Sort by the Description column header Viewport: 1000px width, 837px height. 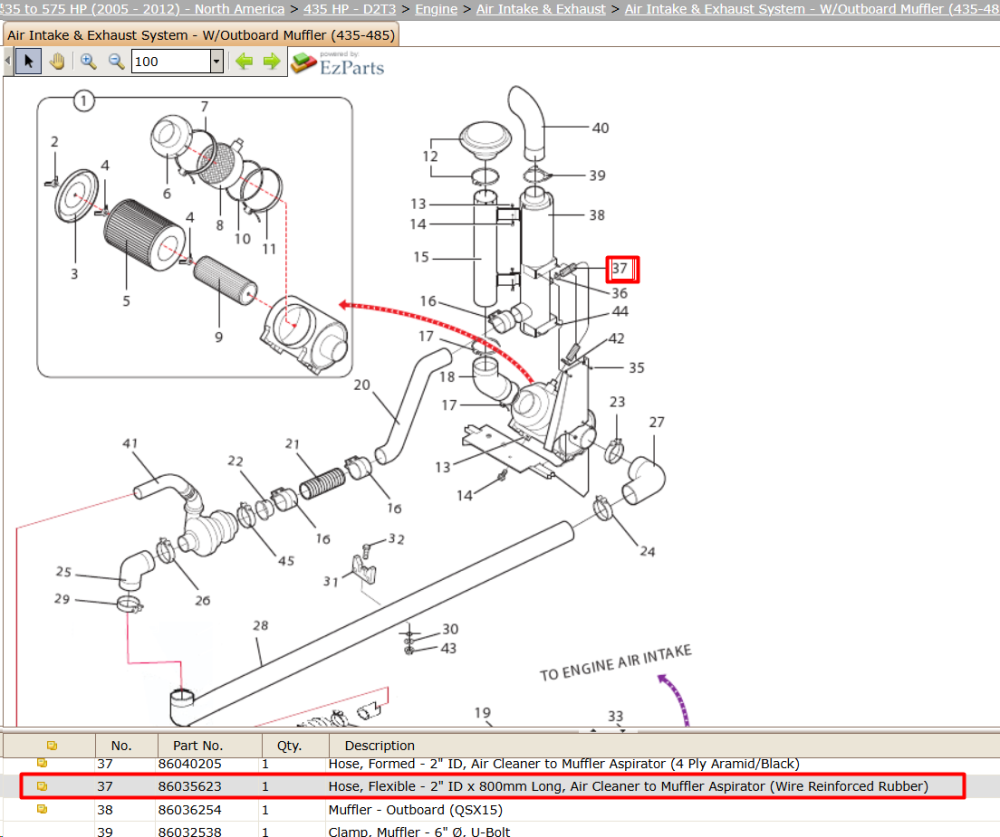379,745
